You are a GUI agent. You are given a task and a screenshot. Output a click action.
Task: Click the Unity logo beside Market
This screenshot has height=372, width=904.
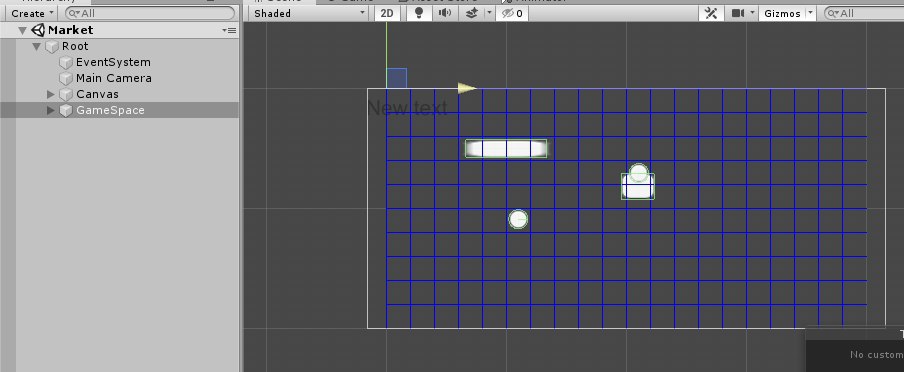38,30
